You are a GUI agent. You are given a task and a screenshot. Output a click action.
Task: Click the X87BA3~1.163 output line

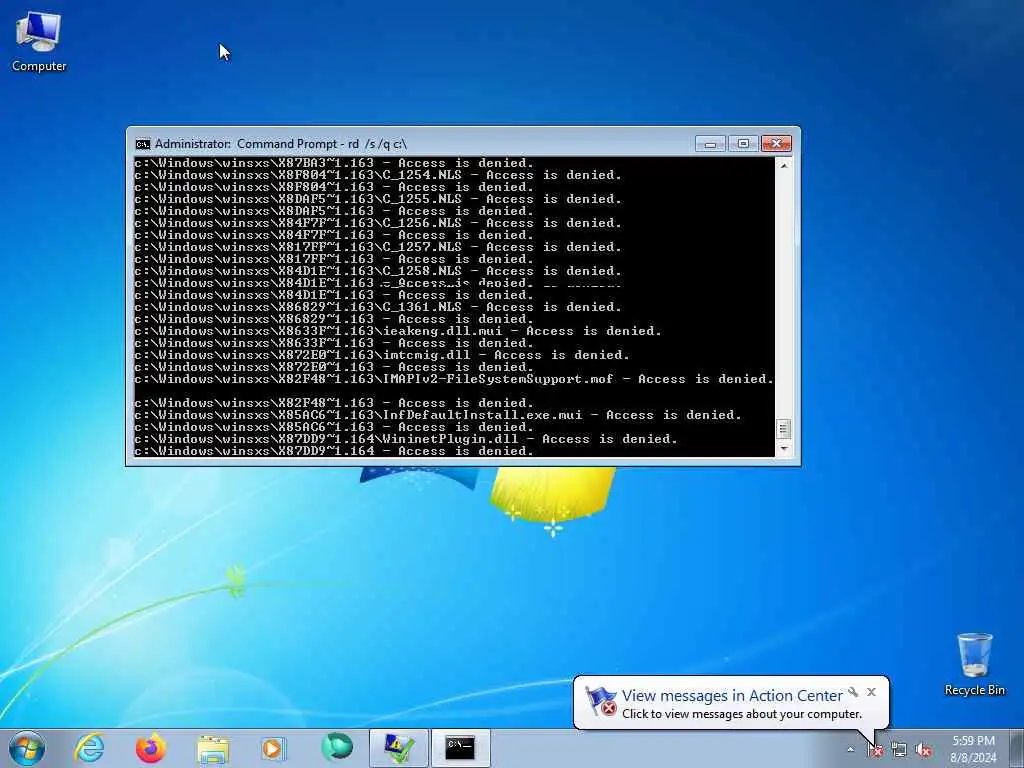pyautogui.click(x=334, y=163)
